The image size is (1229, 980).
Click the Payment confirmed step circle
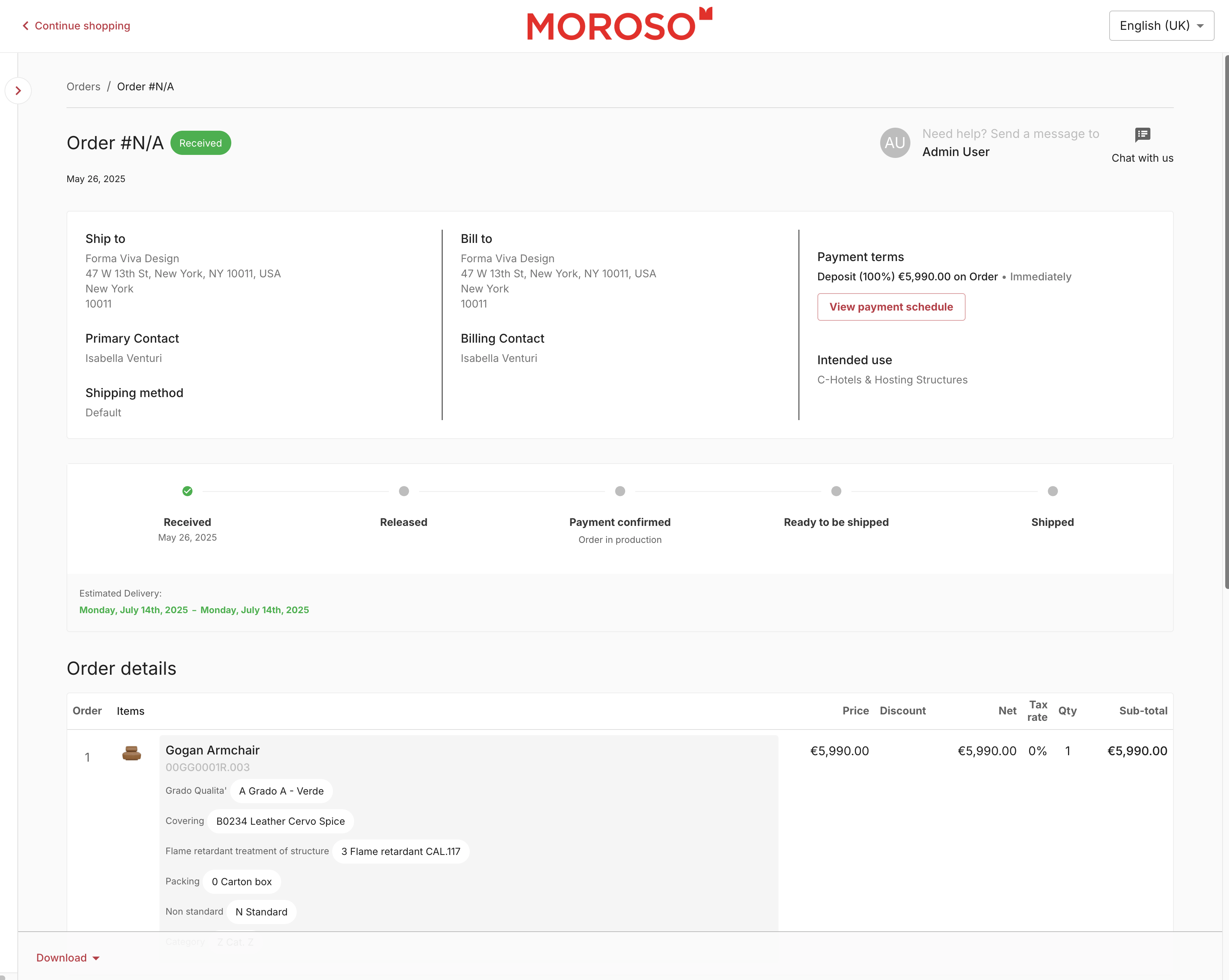620,491
